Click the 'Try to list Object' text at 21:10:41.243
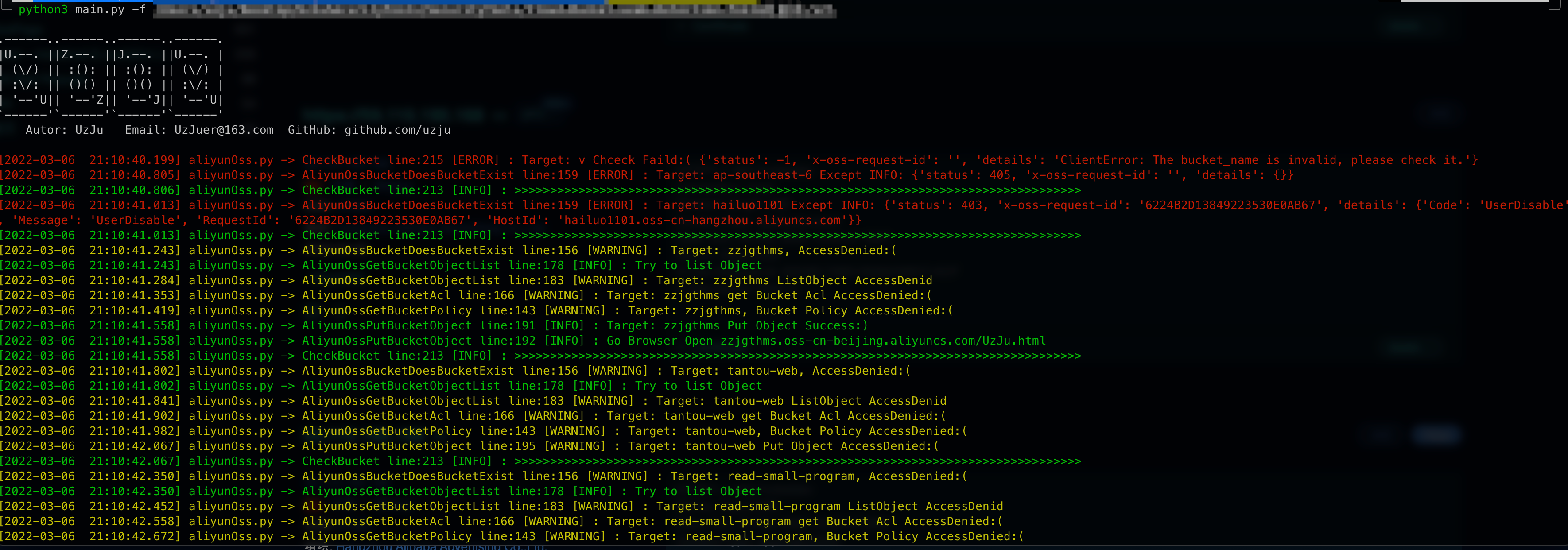The width and height of the screenshot is (1568, 550). pos(698,265)
